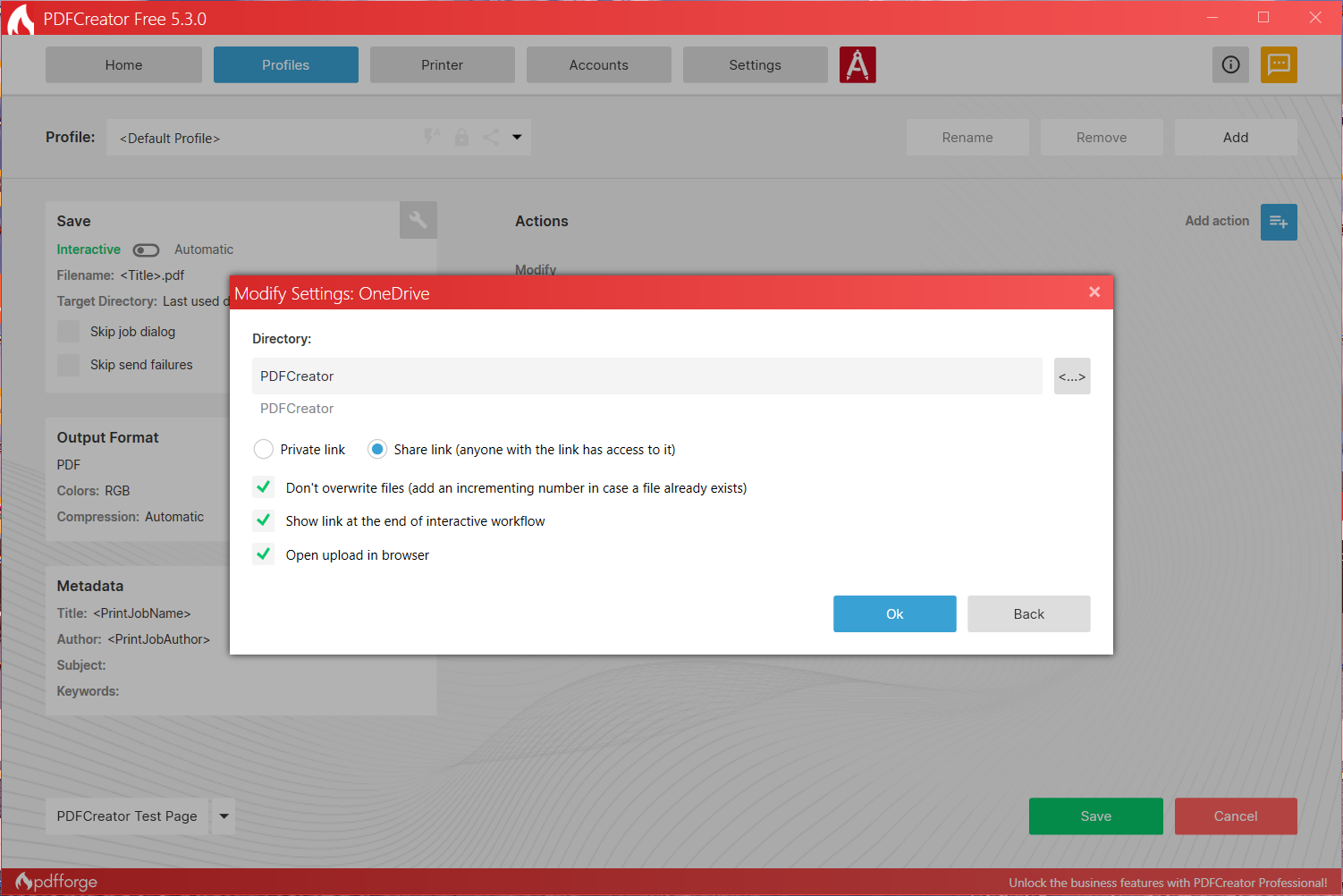Confirm dialog with Ok button
1343x896 pixels.
tap(895, 614)
